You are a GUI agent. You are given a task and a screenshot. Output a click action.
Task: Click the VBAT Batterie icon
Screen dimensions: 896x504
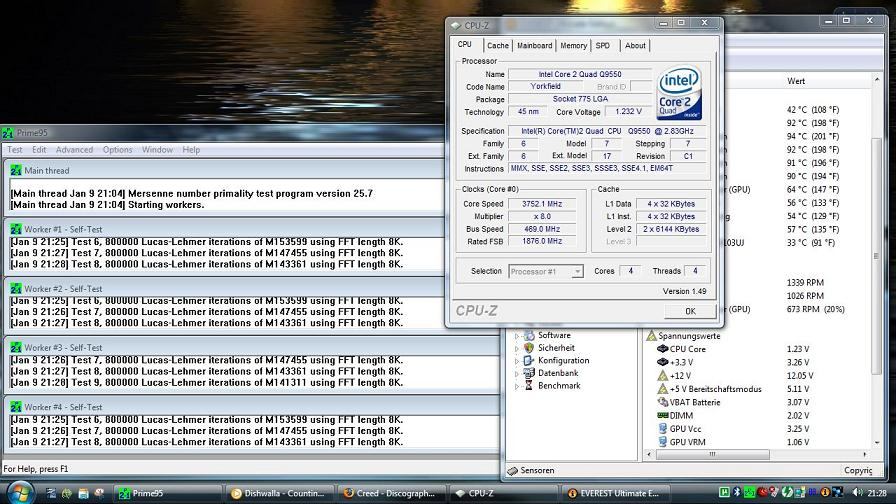pos(663,402)
